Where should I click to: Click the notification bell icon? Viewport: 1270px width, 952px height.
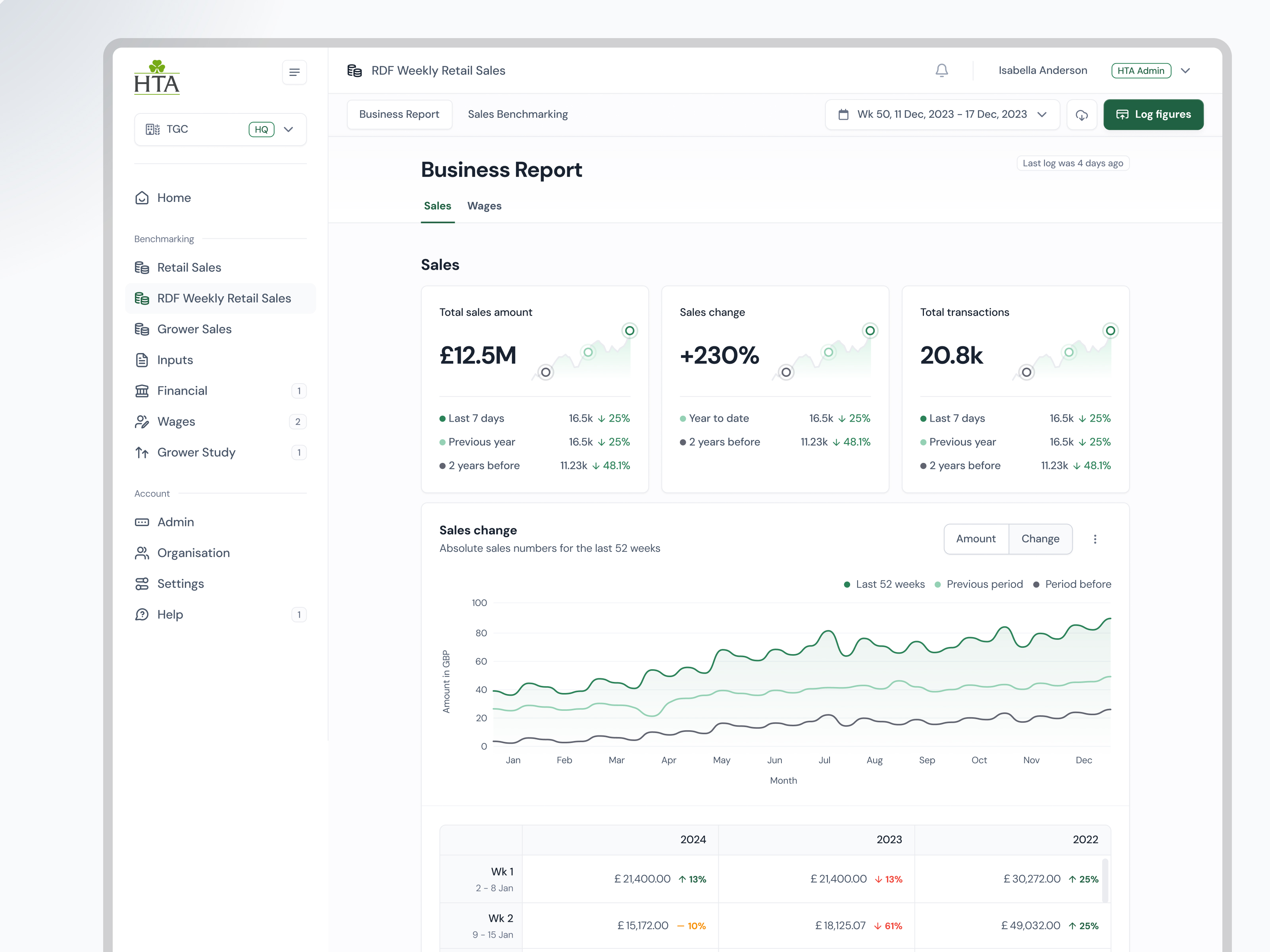942,71
